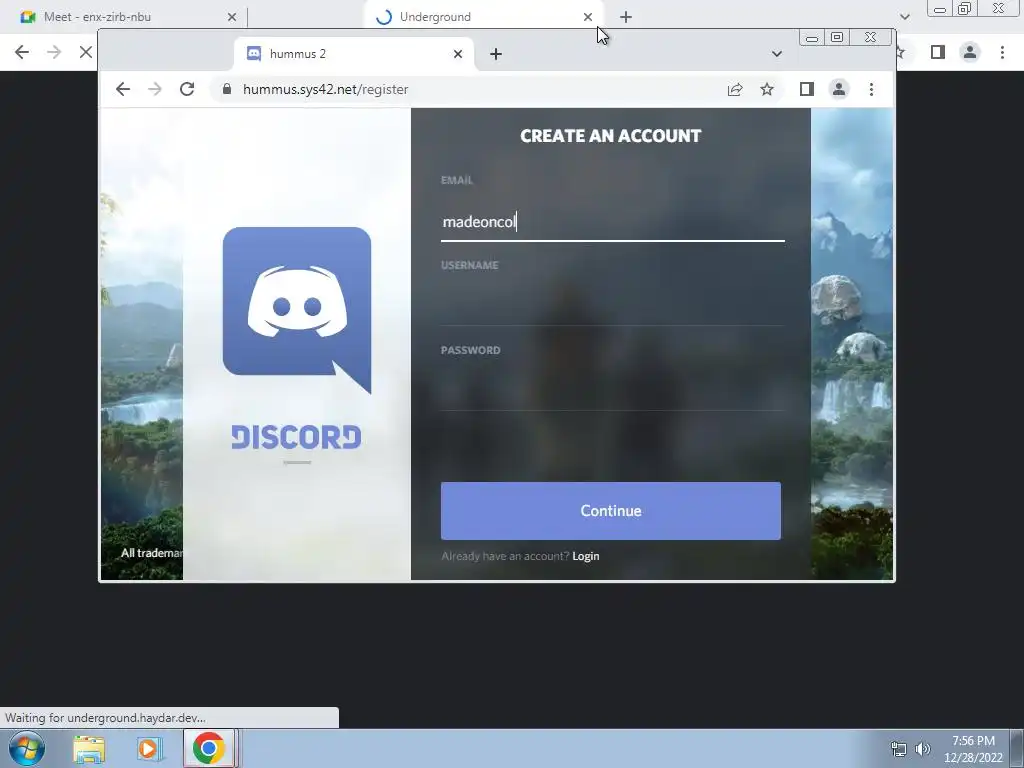Switch to the Underground tab
Screen dimensions: 1024x768
coord(483,17)
